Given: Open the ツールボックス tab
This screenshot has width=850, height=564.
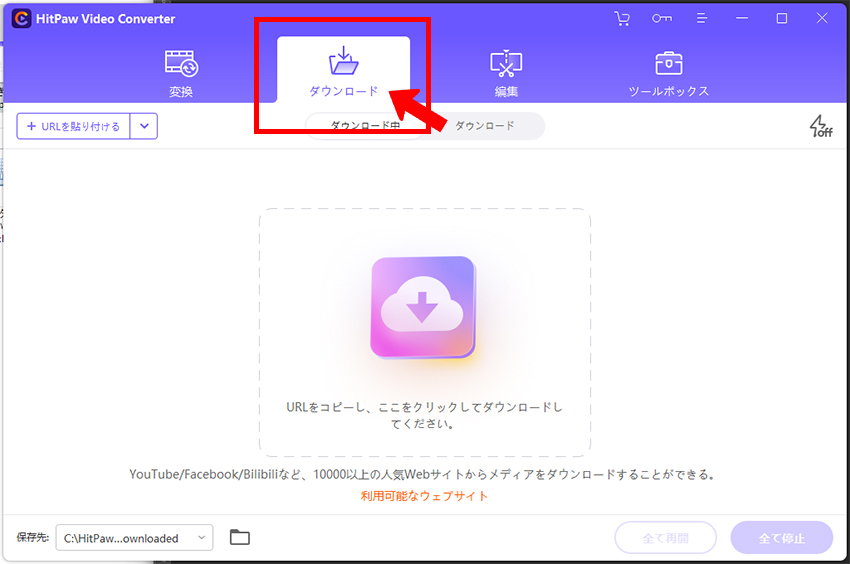Looking at the screenshot, I should click(x=668, y=74).
